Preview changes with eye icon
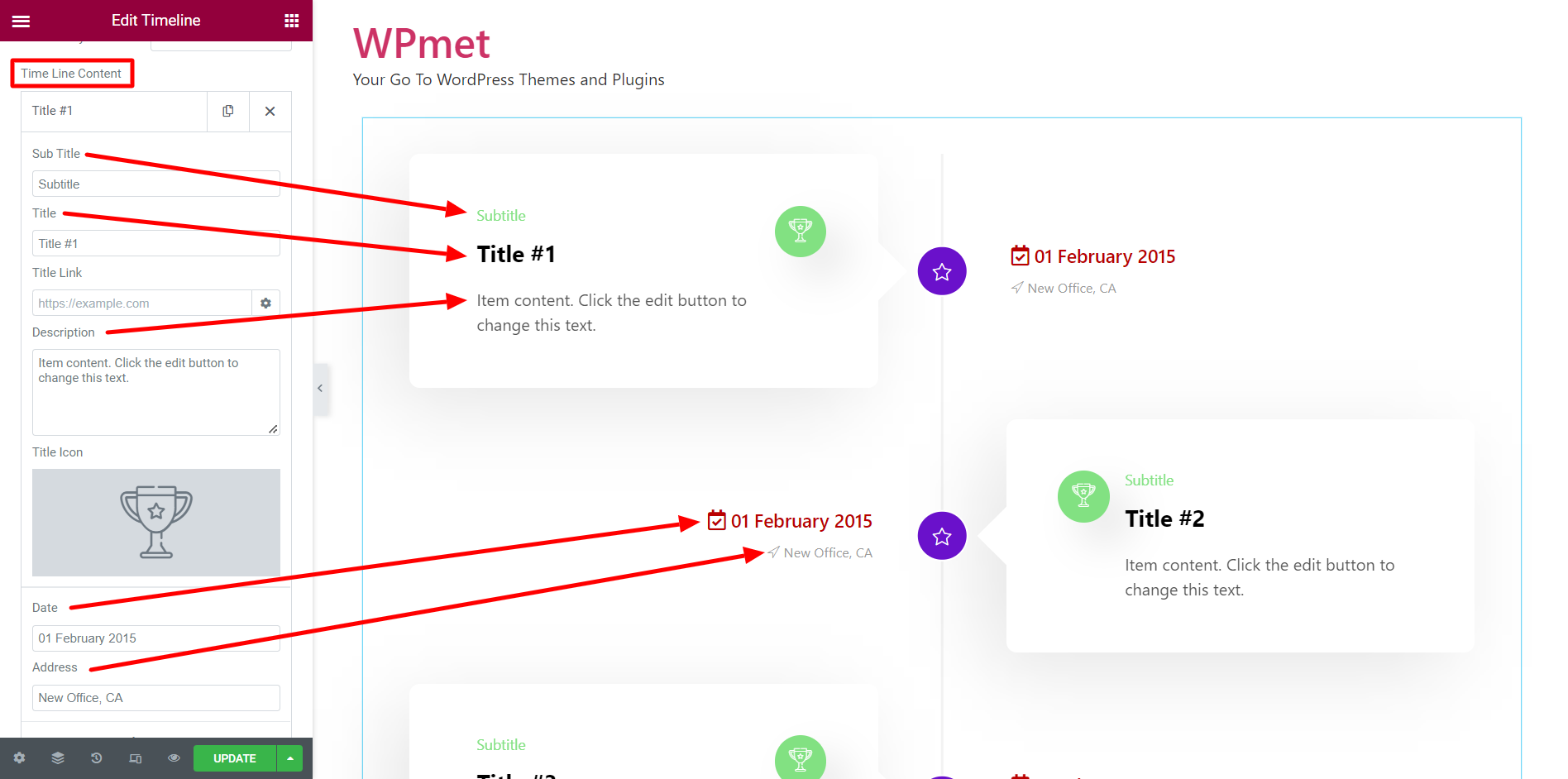The image size is (1568, 779). [174, 758]
